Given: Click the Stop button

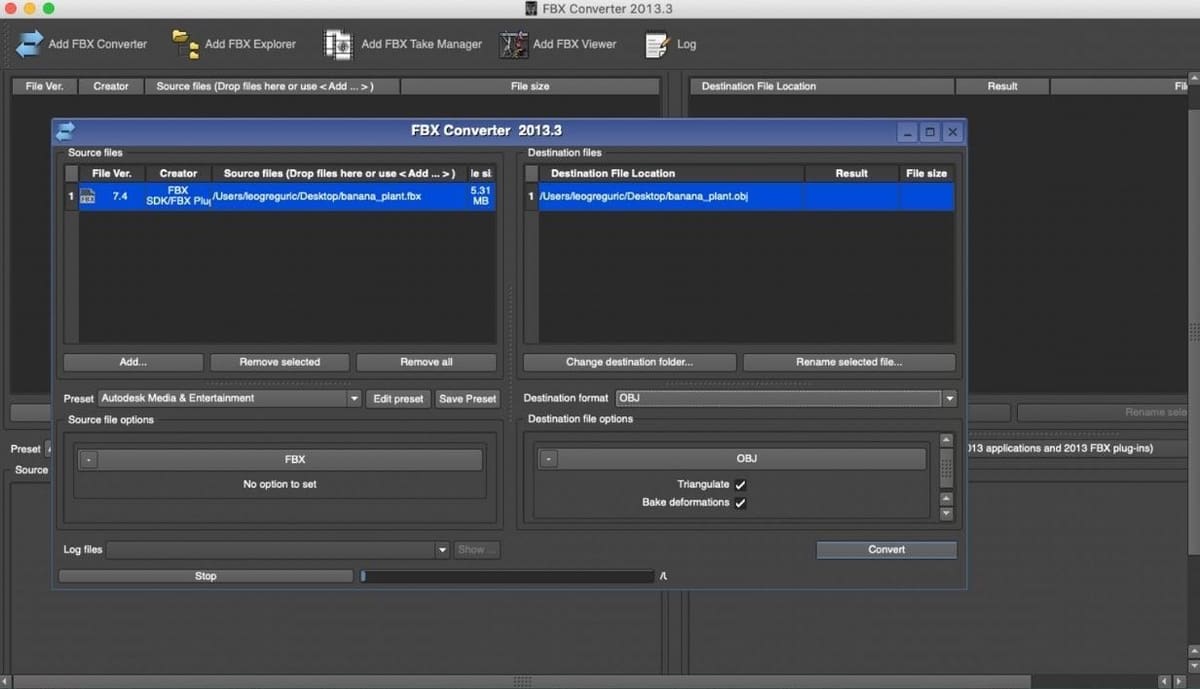Looking at the screenshot, I should tap(205, 576).
